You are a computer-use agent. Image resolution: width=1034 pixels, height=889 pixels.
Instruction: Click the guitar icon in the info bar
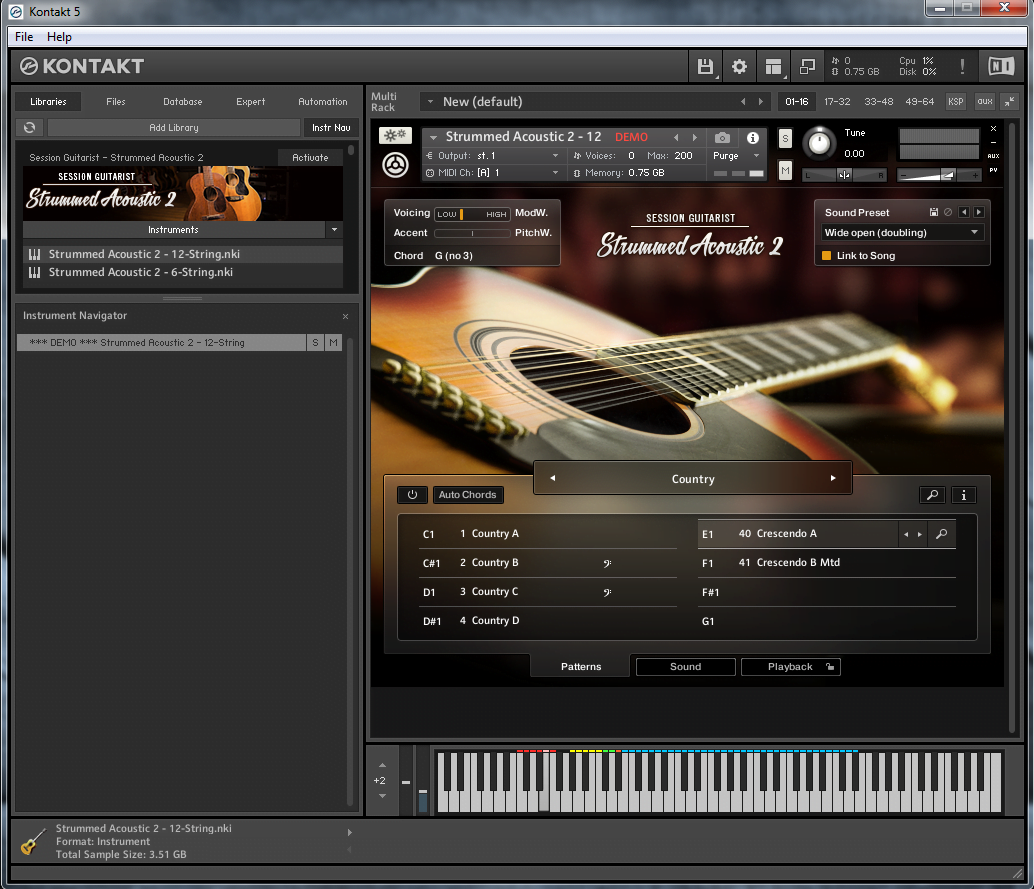(32, 842)
